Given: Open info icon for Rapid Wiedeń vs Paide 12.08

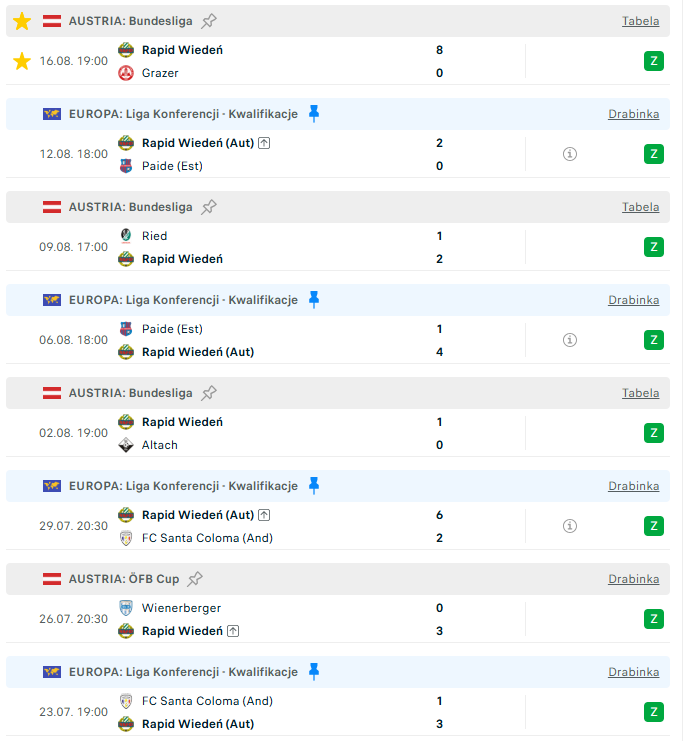Looking at the screenshot, I should pyautogui.click(x=570, y=154).
